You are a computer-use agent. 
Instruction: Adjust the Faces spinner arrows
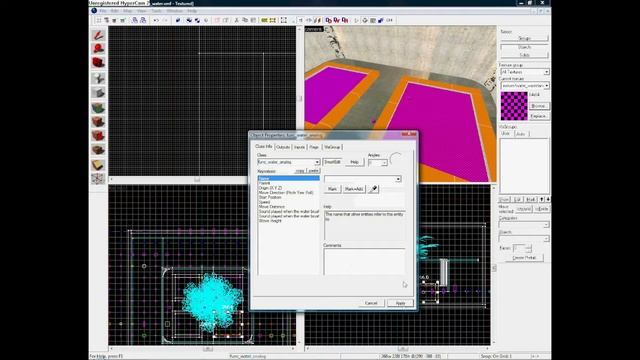click(x=529, y=248)
